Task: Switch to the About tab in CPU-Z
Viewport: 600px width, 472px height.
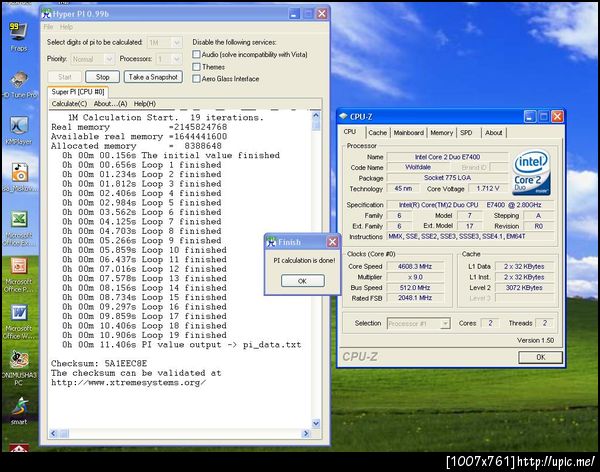Action: tap(494, 133)
